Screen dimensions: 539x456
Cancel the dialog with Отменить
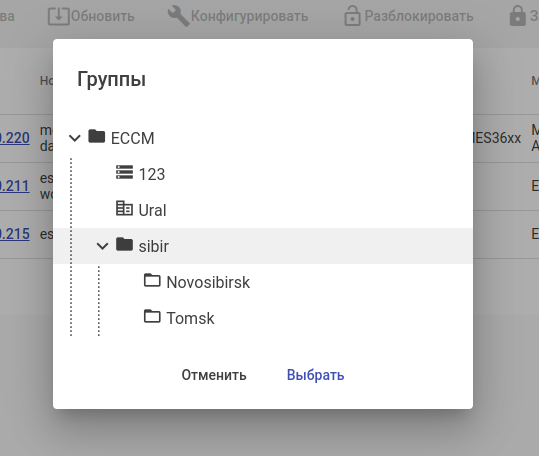(x=214, y=375)
